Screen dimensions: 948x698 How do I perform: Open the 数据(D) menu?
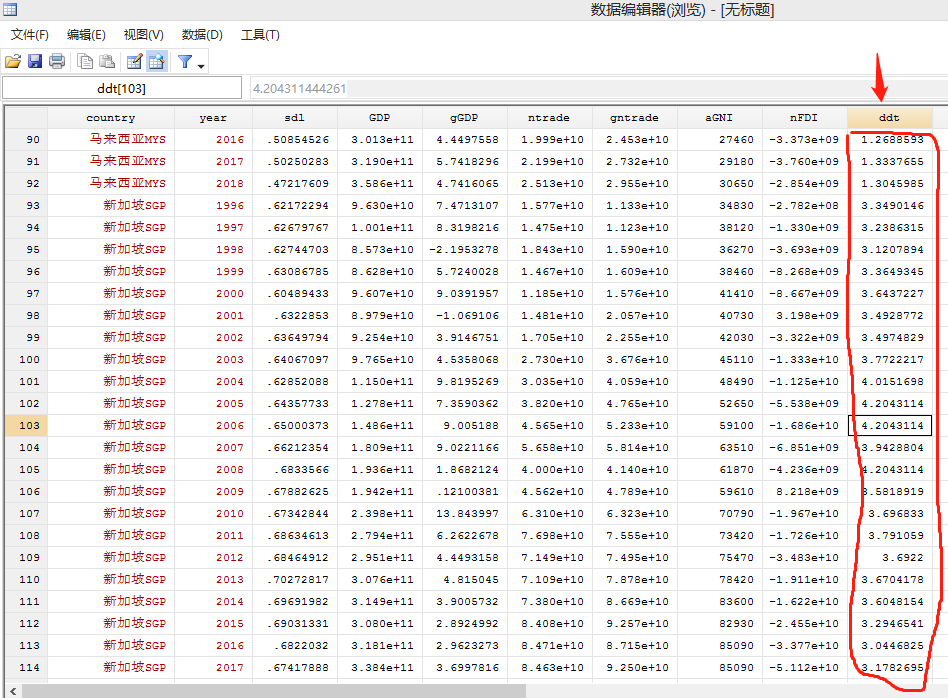tap(202, 35)
